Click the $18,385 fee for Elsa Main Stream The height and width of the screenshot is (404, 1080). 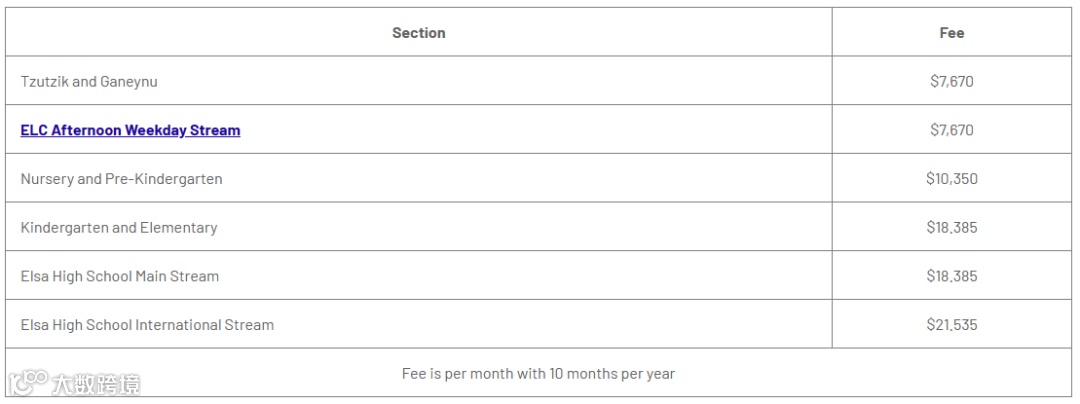(x=951, y=276)
